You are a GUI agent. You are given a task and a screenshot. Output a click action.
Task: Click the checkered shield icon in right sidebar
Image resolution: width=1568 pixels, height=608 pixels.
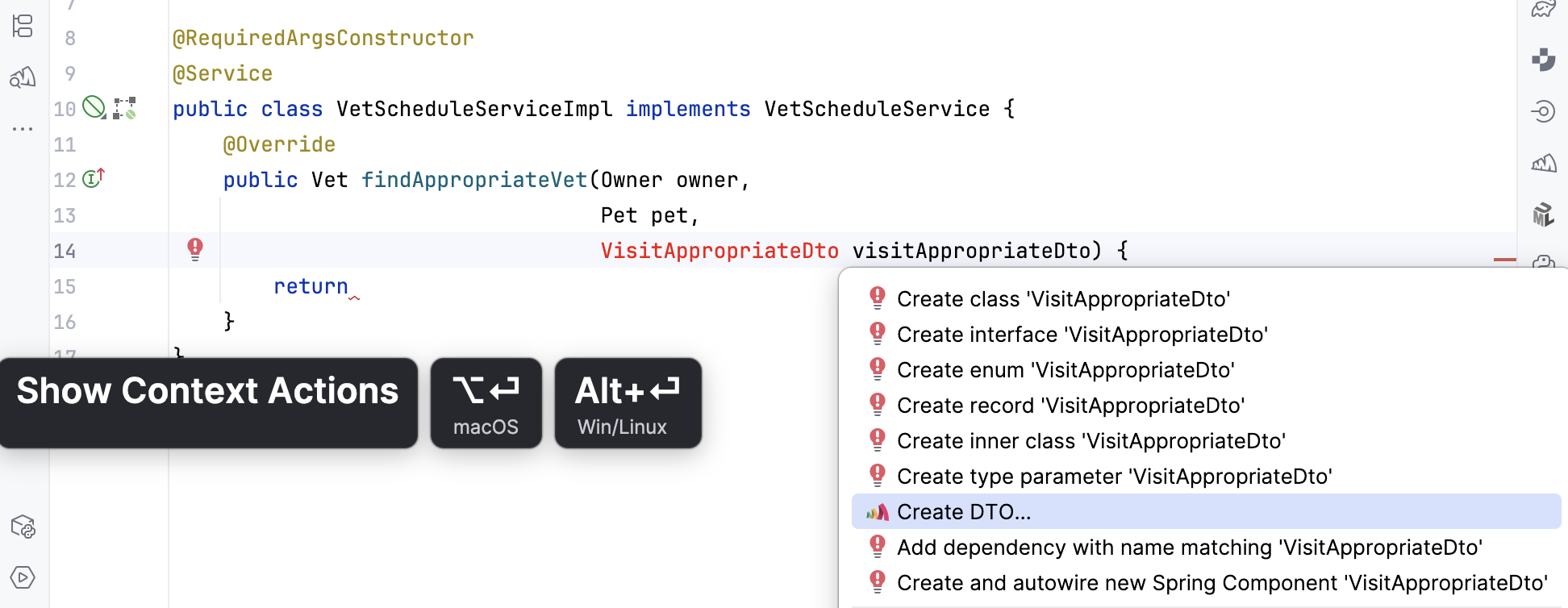(1543, 59)
